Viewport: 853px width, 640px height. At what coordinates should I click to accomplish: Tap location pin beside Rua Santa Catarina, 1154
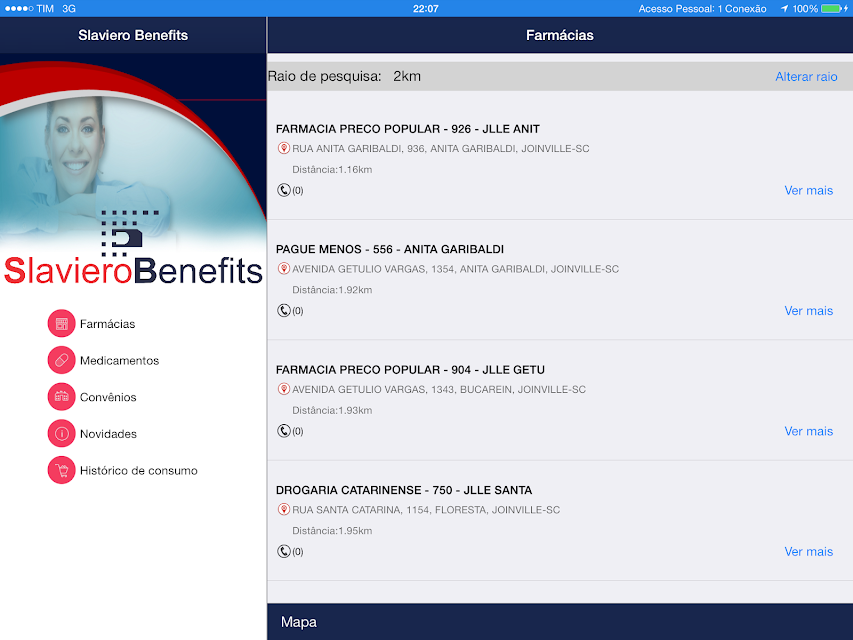283,509
